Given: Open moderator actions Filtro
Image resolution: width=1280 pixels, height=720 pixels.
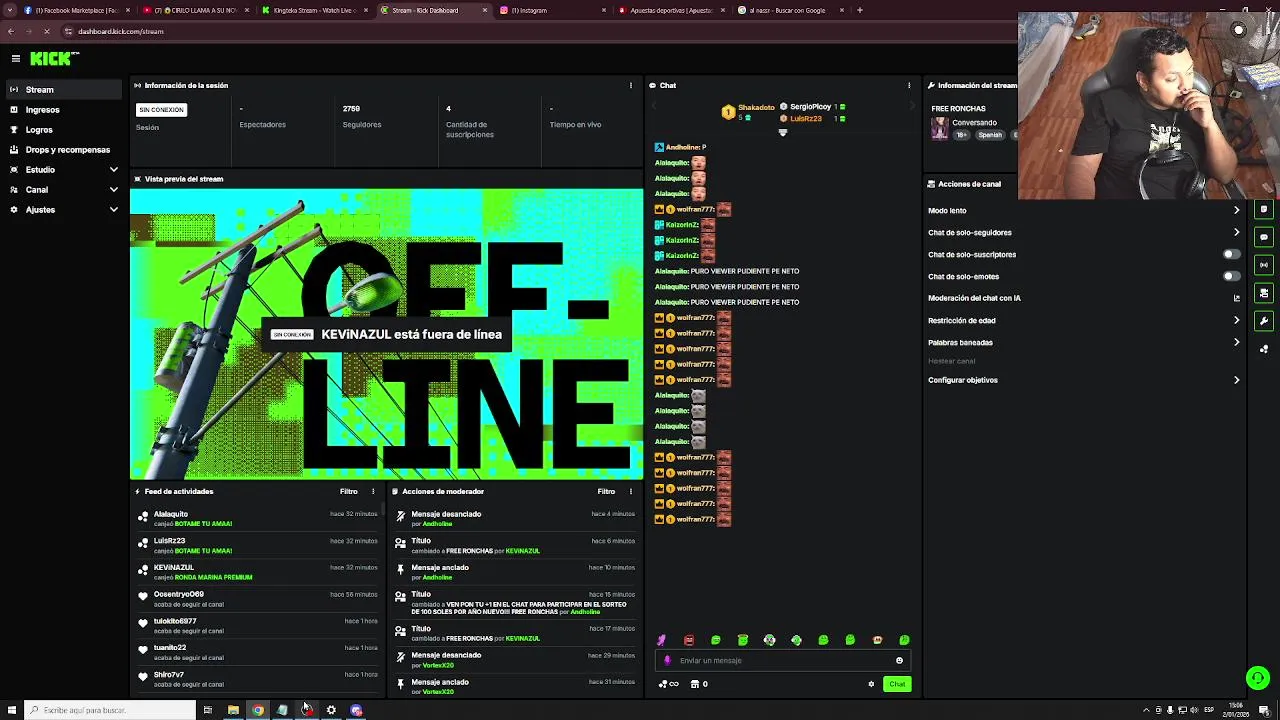Looking at the screenshot, I should click(606, 492).
